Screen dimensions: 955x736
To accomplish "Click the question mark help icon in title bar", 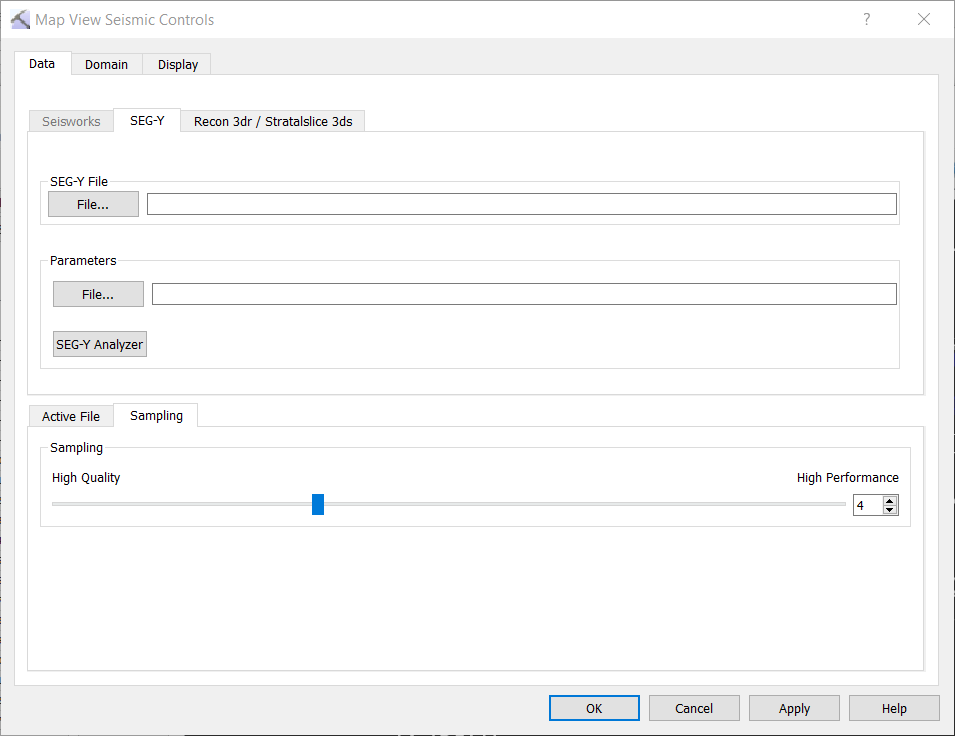I will pos(866,19).
